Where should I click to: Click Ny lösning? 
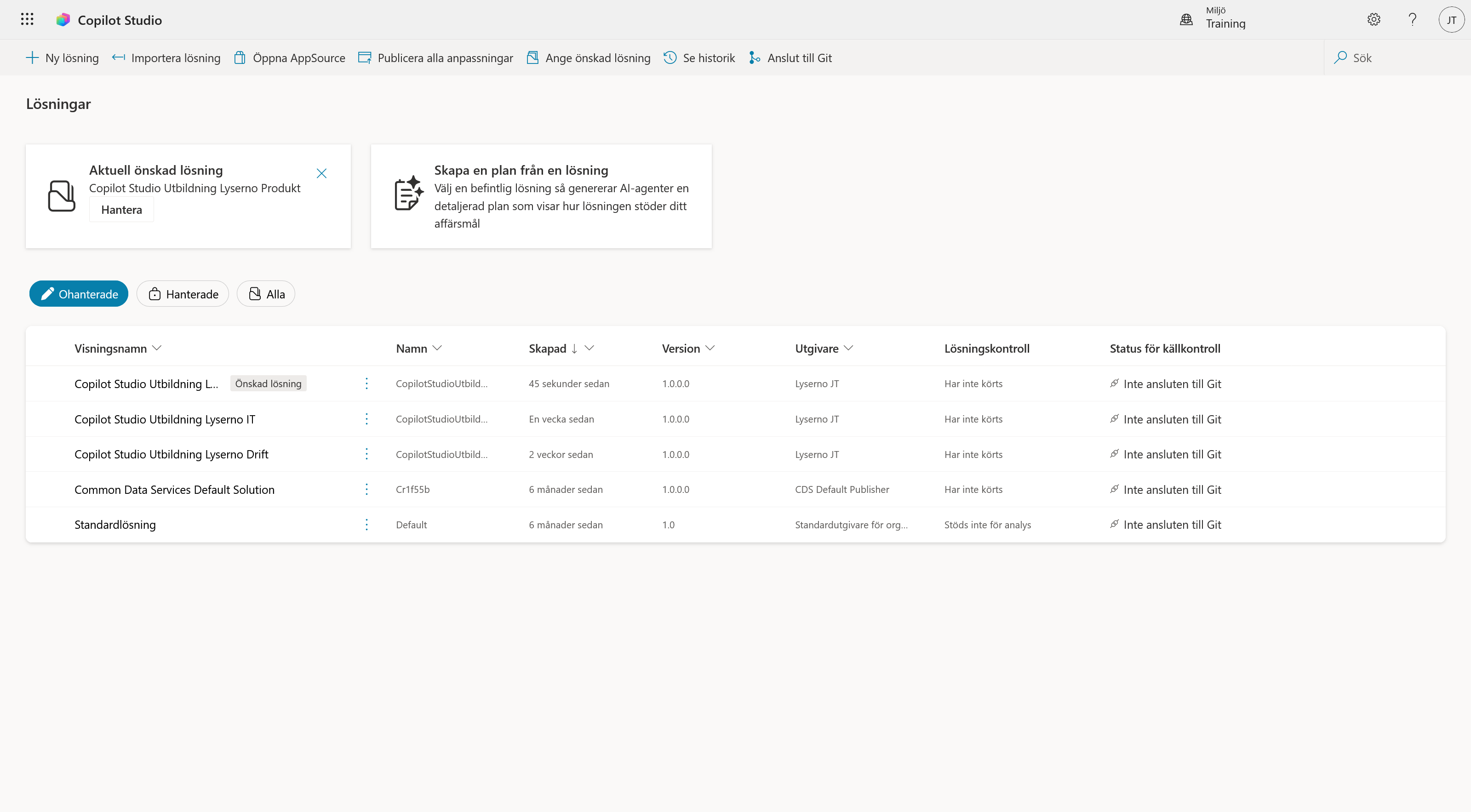[x=62, y=57]
